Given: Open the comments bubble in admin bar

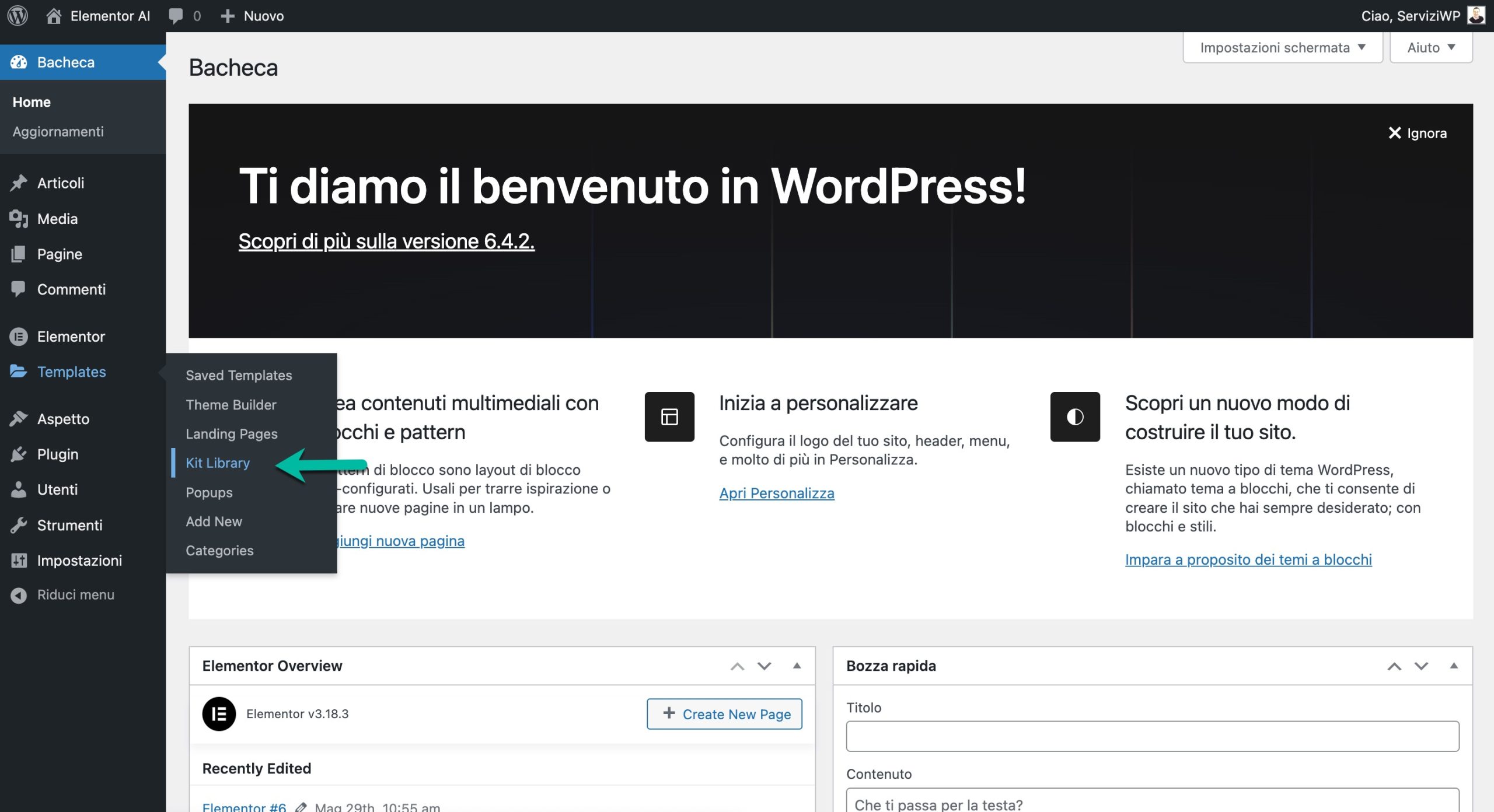Looking at the screenshot, I should pyautogui.click(x=176, y=16).
